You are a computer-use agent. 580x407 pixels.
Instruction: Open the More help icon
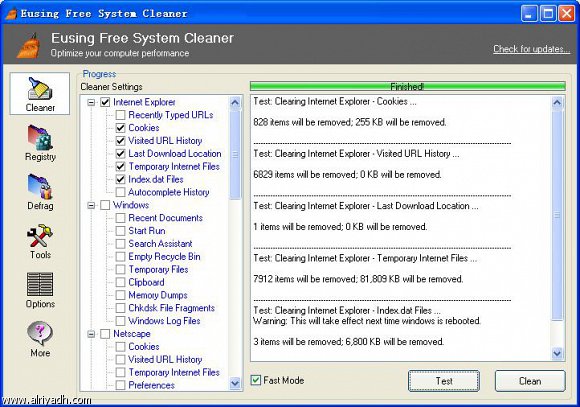point(40,339)
